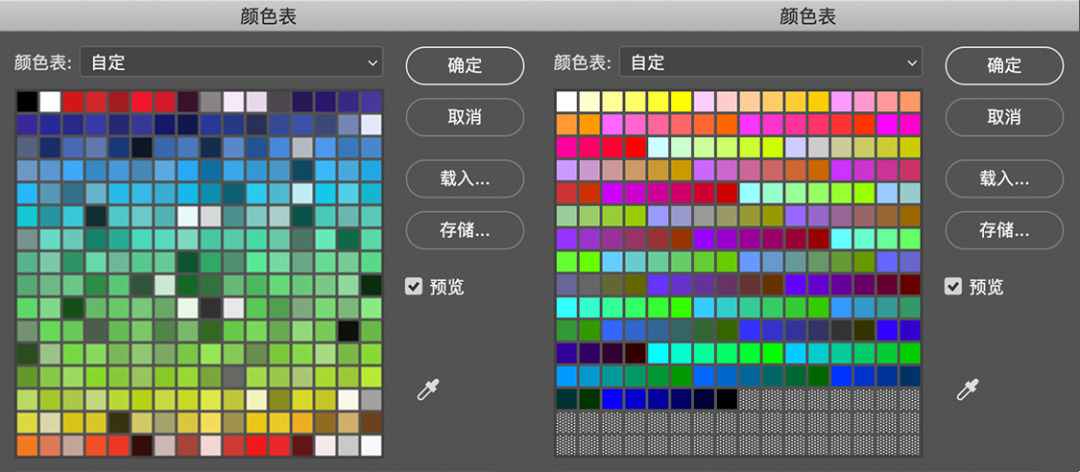
Task: Toggle 预览 checkbox in left color table
Action: pos(413,286)
